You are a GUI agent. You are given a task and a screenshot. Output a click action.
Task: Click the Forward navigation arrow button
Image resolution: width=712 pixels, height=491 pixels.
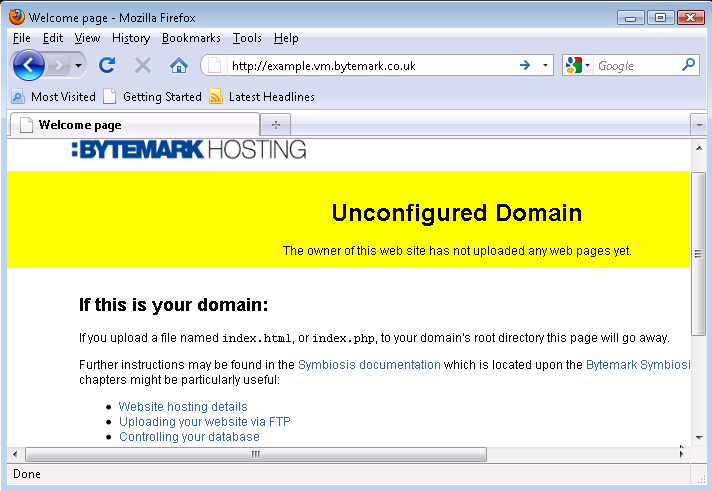click(58, 66)
